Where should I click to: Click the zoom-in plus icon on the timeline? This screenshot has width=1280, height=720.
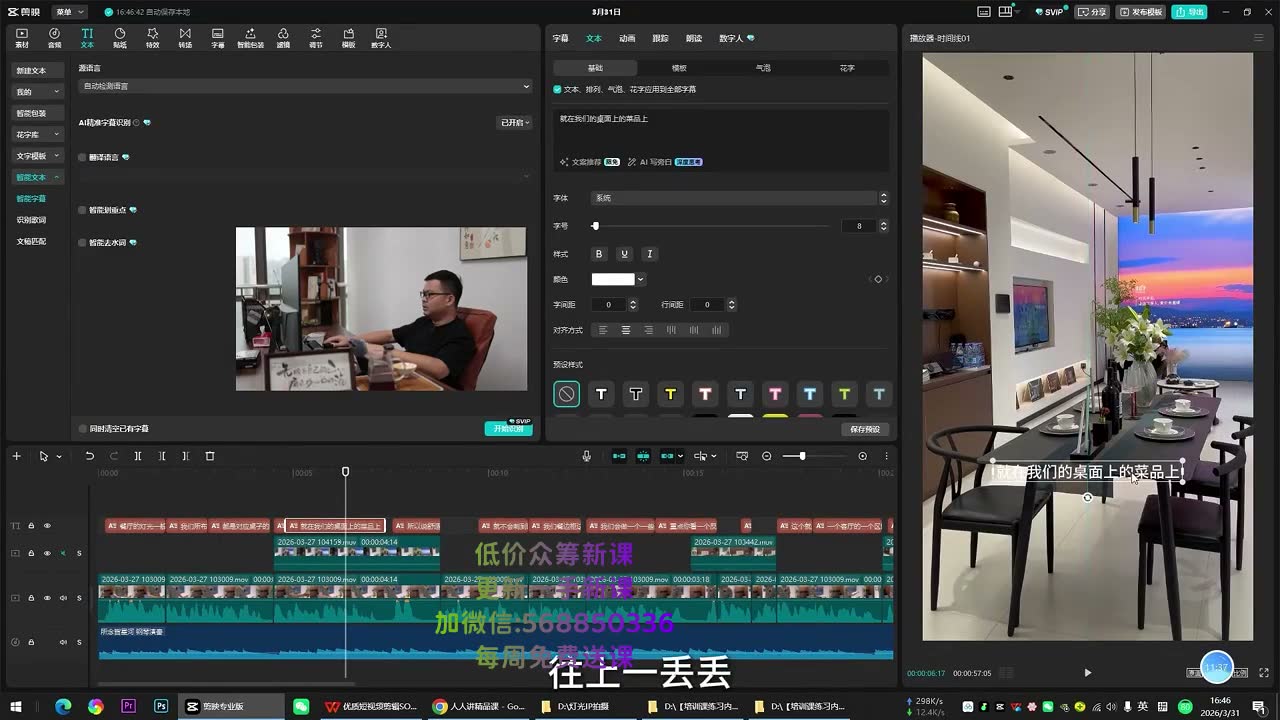click(863, 456)
